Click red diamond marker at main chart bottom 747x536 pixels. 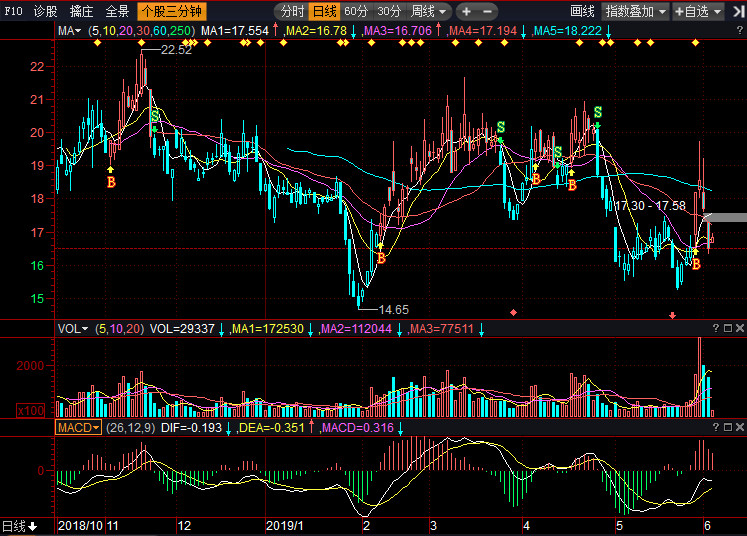tap(514, 313)
